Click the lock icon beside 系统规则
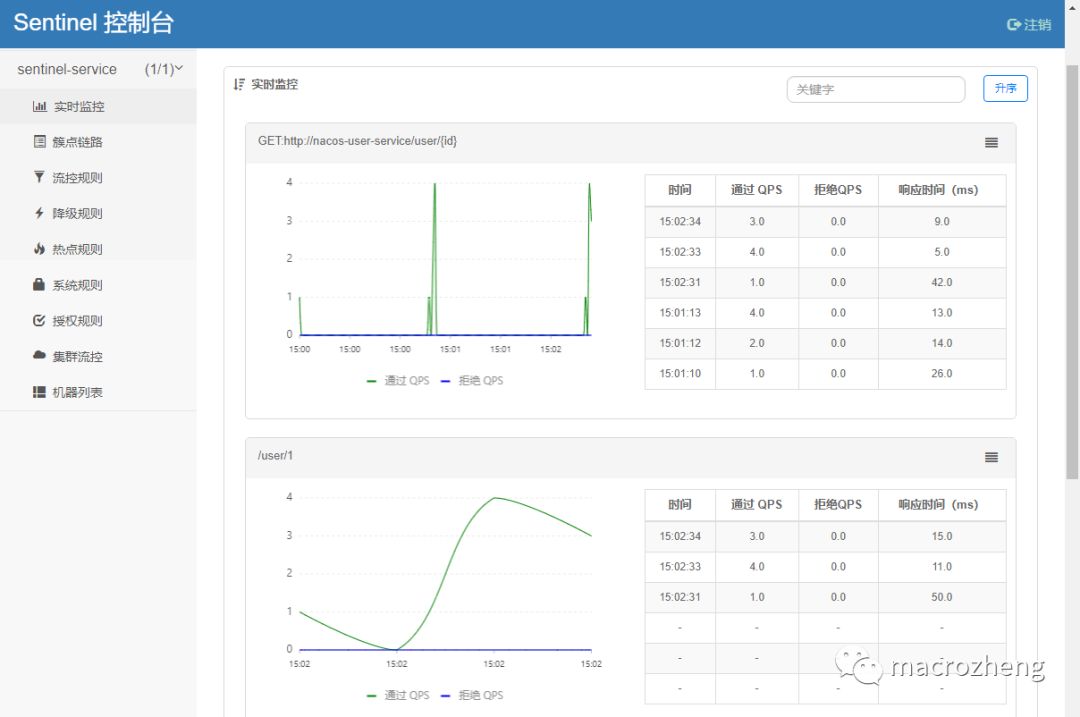 39,285
